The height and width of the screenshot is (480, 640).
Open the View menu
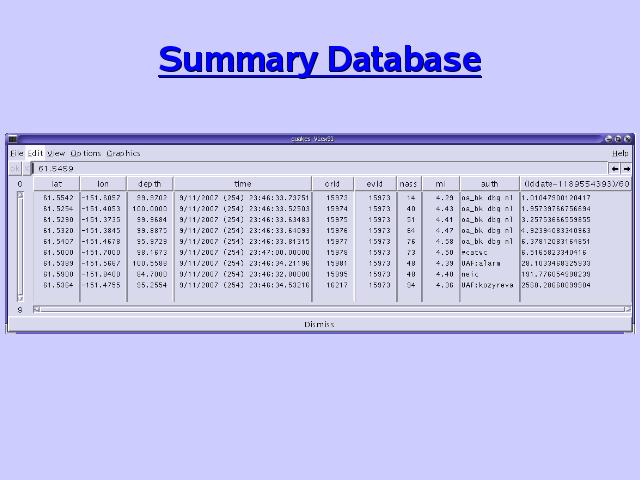tap(56, 153)
